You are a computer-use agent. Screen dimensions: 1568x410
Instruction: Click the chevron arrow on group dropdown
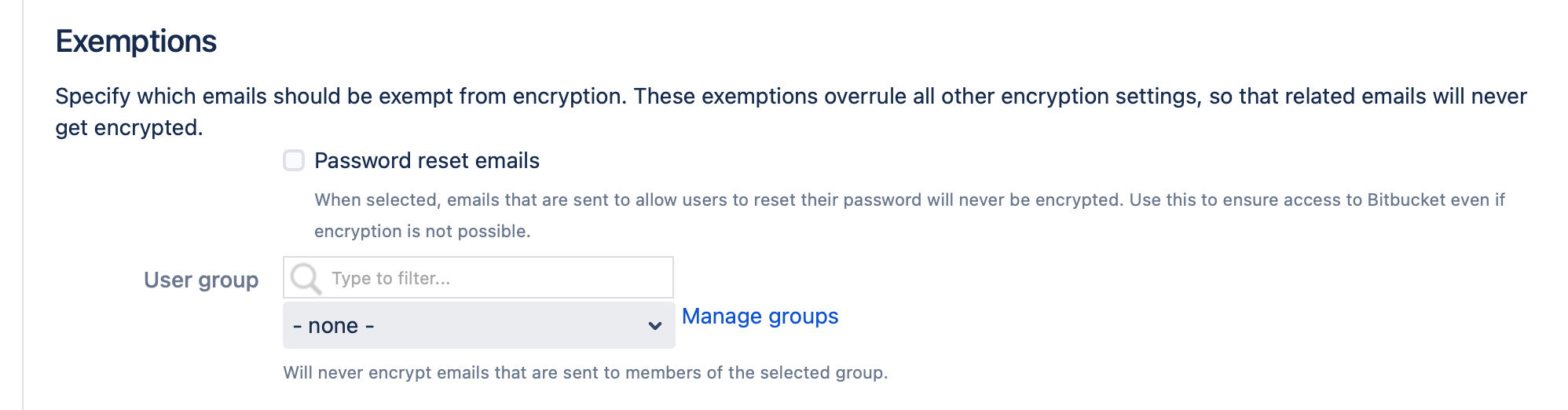pos(654,326)
